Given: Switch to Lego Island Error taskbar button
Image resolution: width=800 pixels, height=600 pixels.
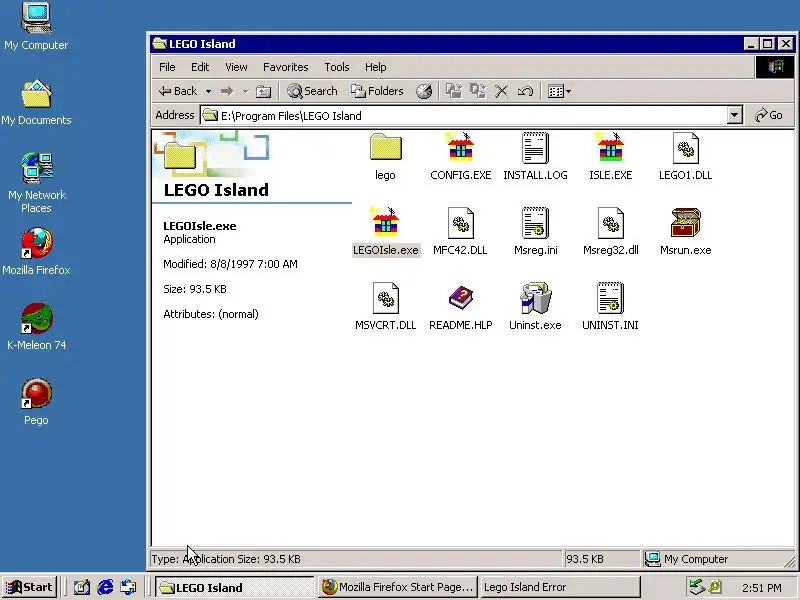Looking at the screenshot, I should [560, 587].
